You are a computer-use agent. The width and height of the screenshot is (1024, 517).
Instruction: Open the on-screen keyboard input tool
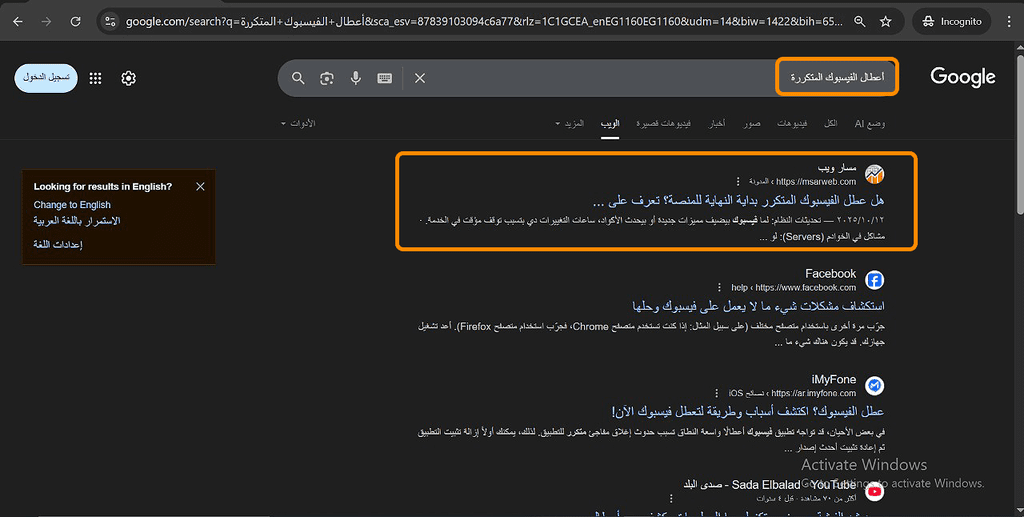[x=385, y=78]
